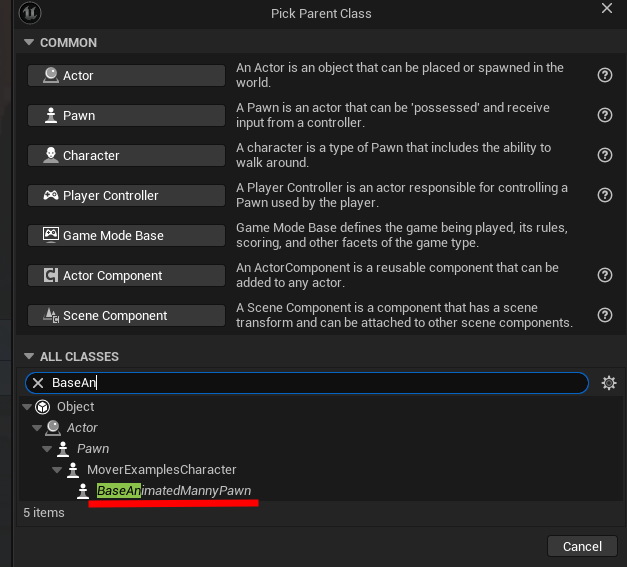Collapse the MoverExamplesCharacter tree node

pyautogui.click(x=57, y=470)
